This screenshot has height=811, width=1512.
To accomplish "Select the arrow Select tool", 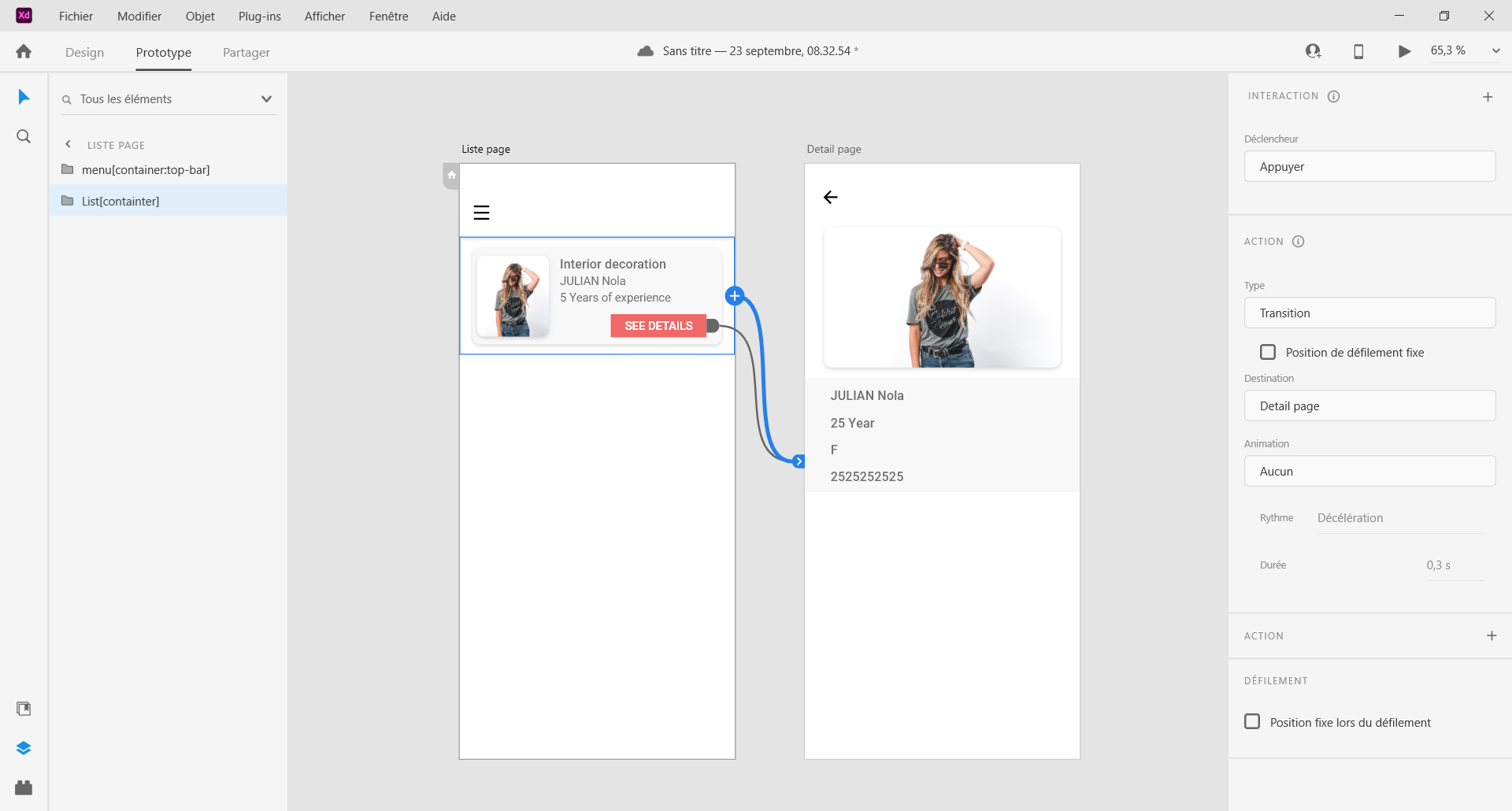I will tap(24, 97).
